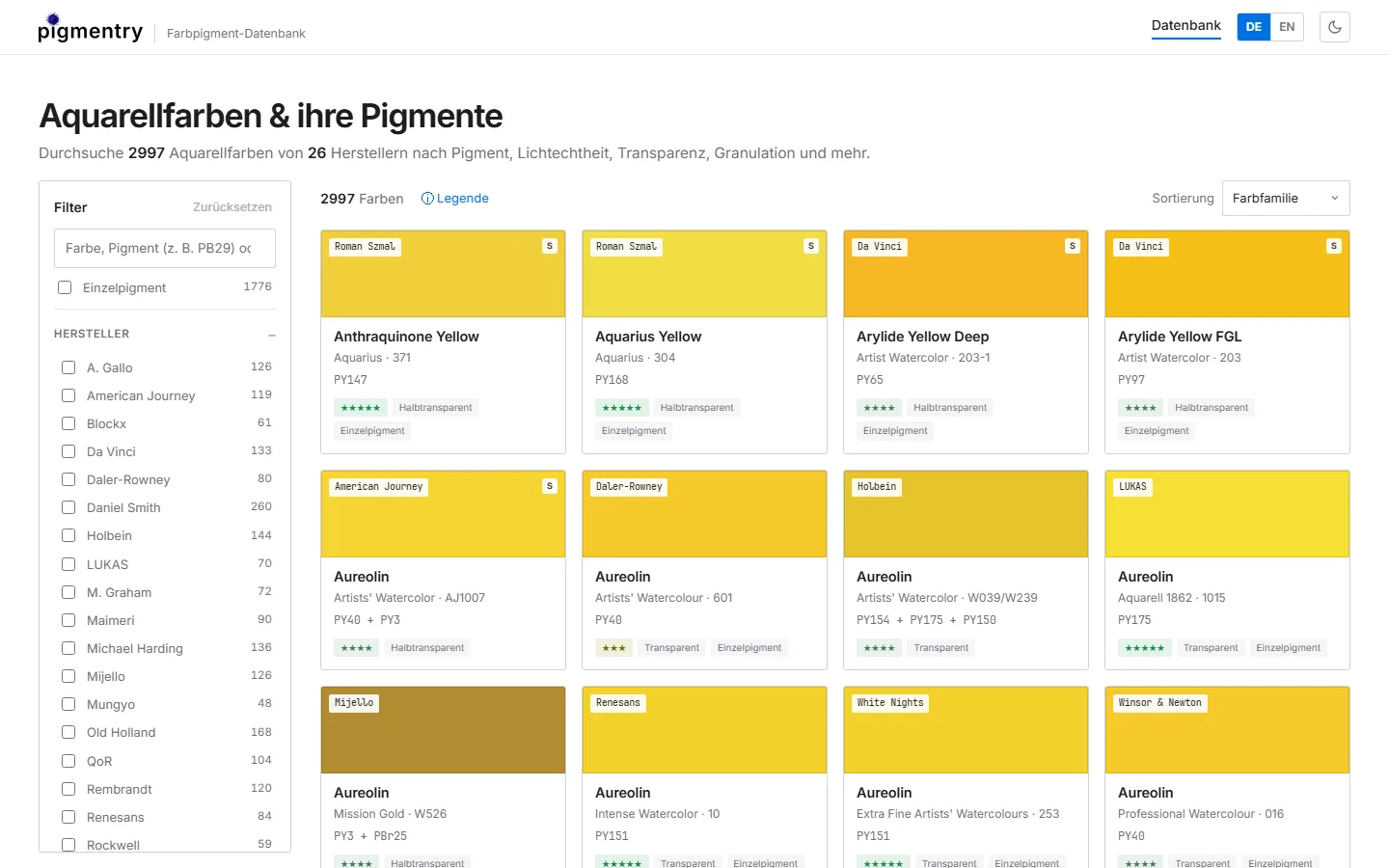Switch to the Datenbank tab
This screenshot has height=868, width=1389.
[x=1186, y=26]
